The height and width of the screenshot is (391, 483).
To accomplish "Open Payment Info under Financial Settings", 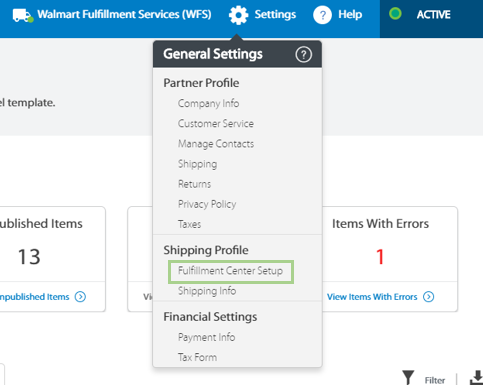I will 206,337.
